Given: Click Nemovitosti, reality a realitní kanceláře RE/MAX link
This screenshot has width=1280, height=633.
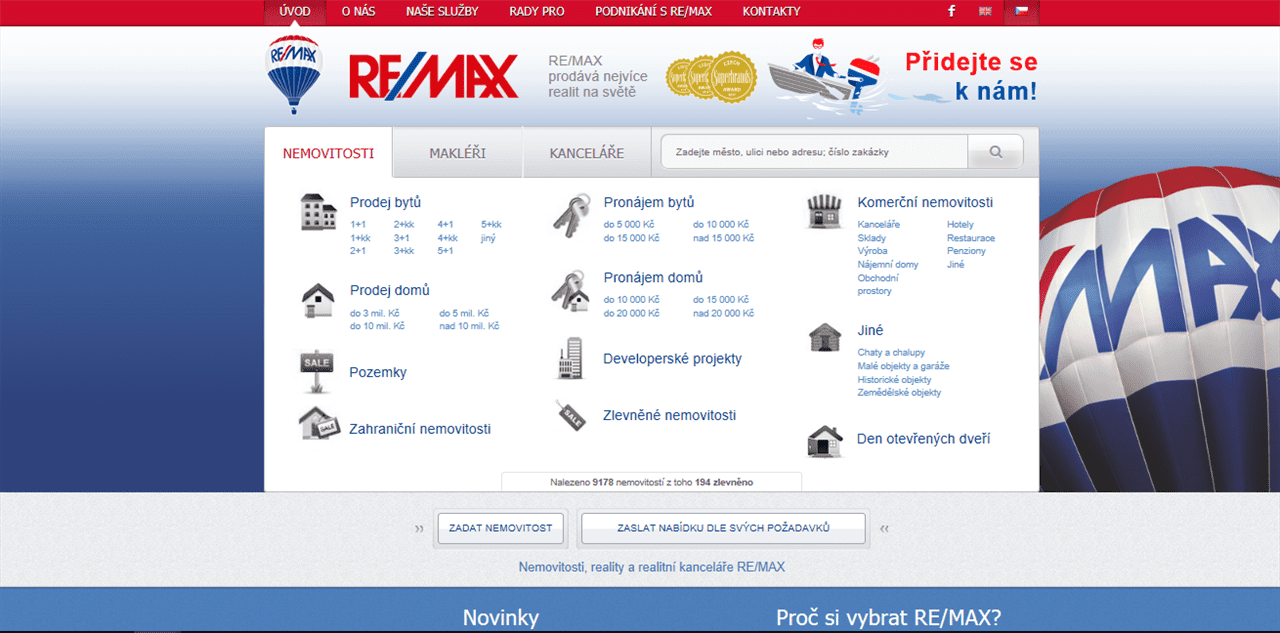Looking at the screenshot, I should [x=652, y=567].
